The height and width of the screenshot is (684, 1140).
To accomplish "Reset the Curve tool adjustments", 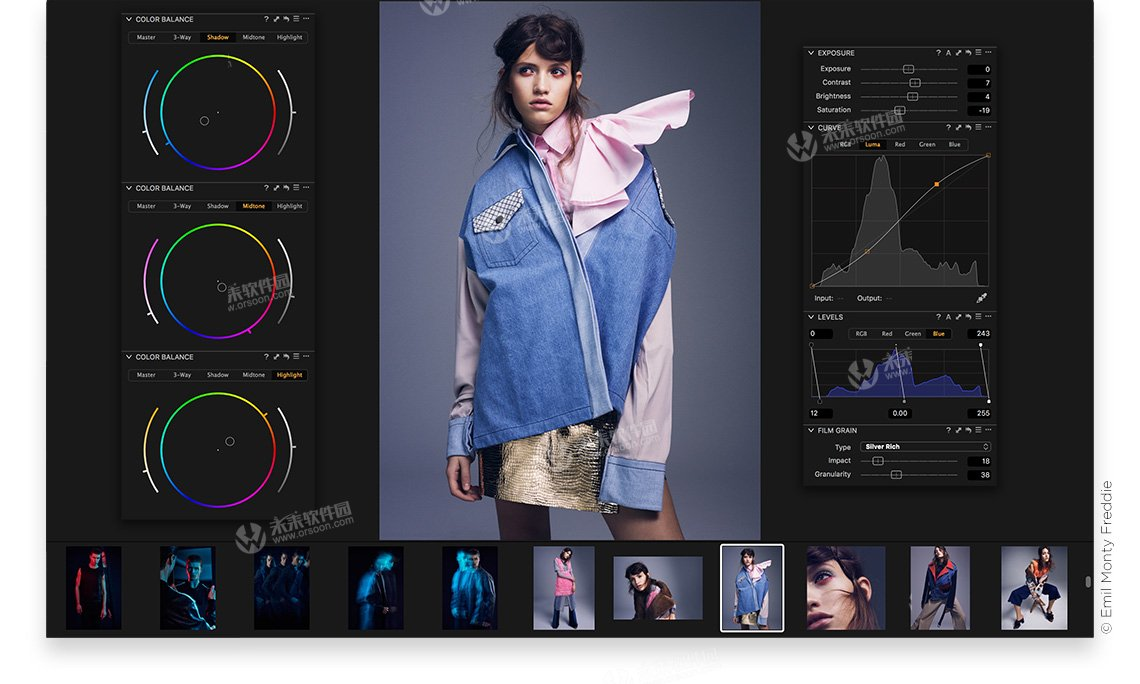I will [x=968, y=127].
